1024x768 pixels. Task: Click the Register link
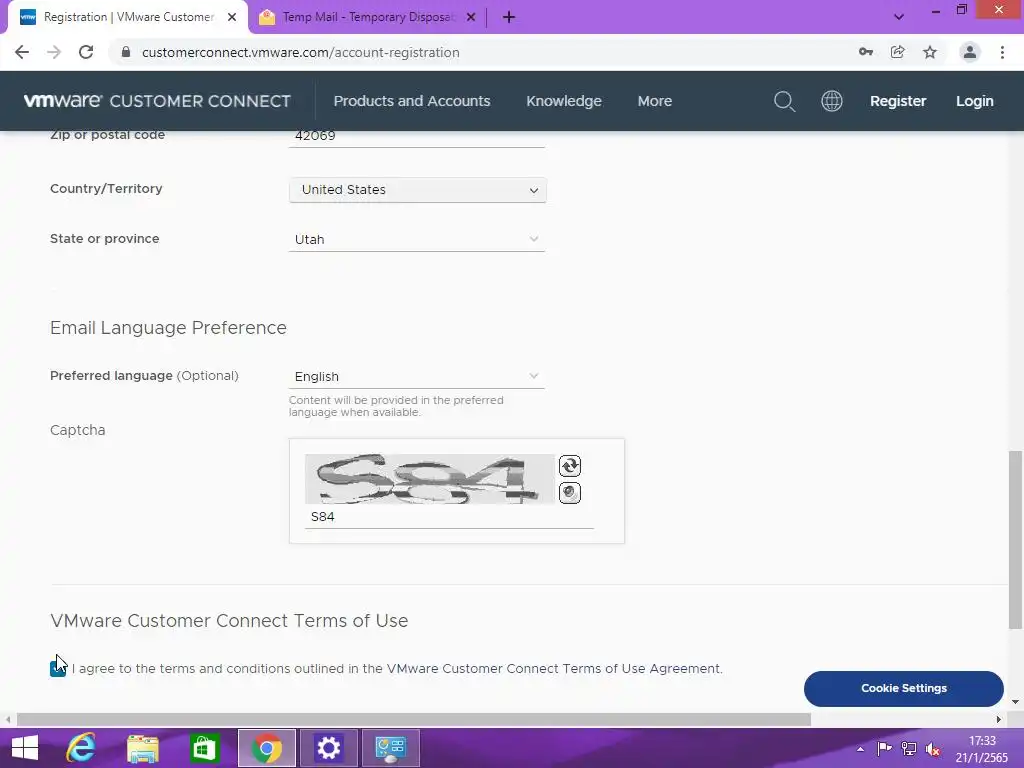[898, 101]
